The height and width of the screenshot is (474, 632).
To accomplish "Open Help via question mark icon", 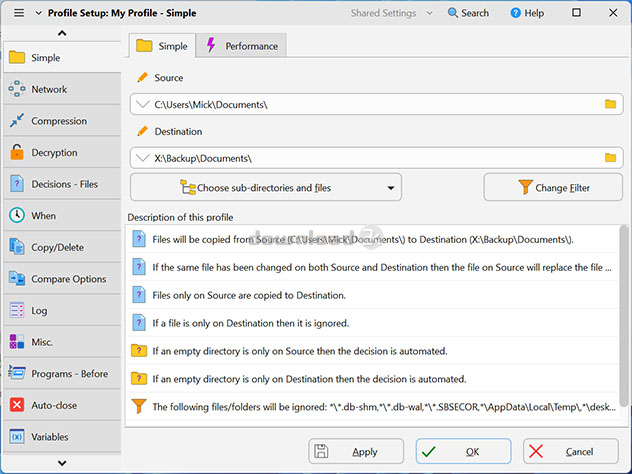I will [x=515, y=13].
